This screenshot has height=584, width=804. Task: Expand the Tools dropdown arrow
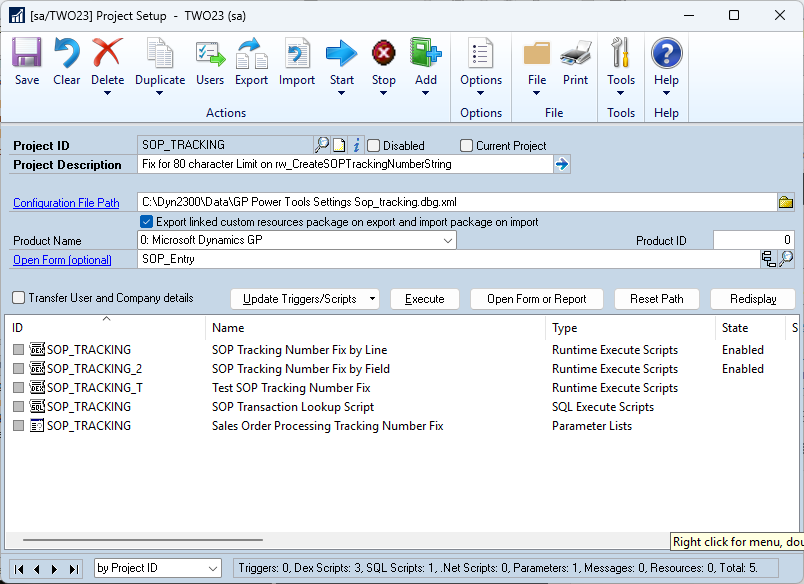[620, 93]
